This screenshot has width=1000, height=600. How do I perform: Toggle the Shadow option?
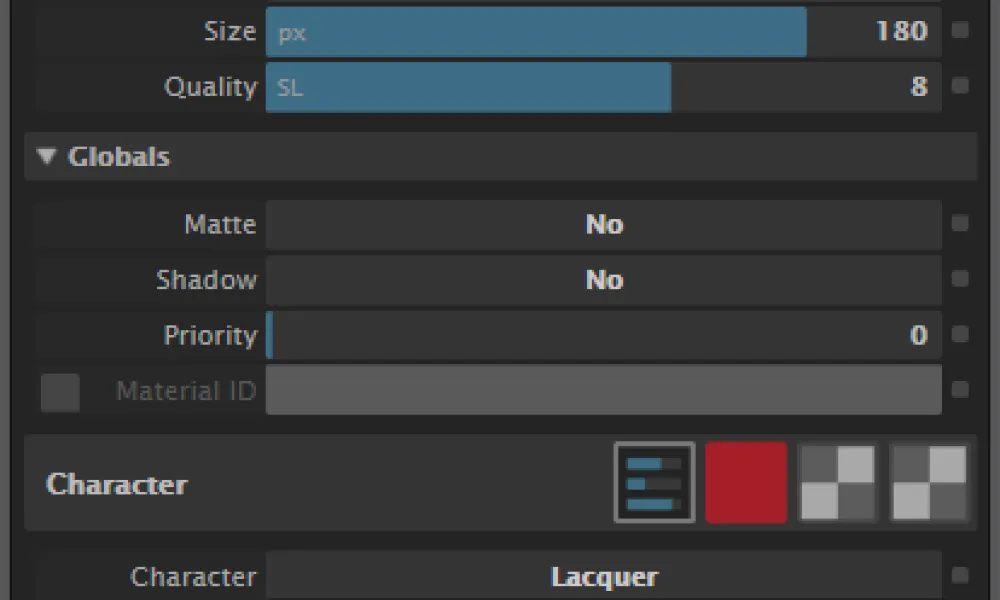coord(603,280)
